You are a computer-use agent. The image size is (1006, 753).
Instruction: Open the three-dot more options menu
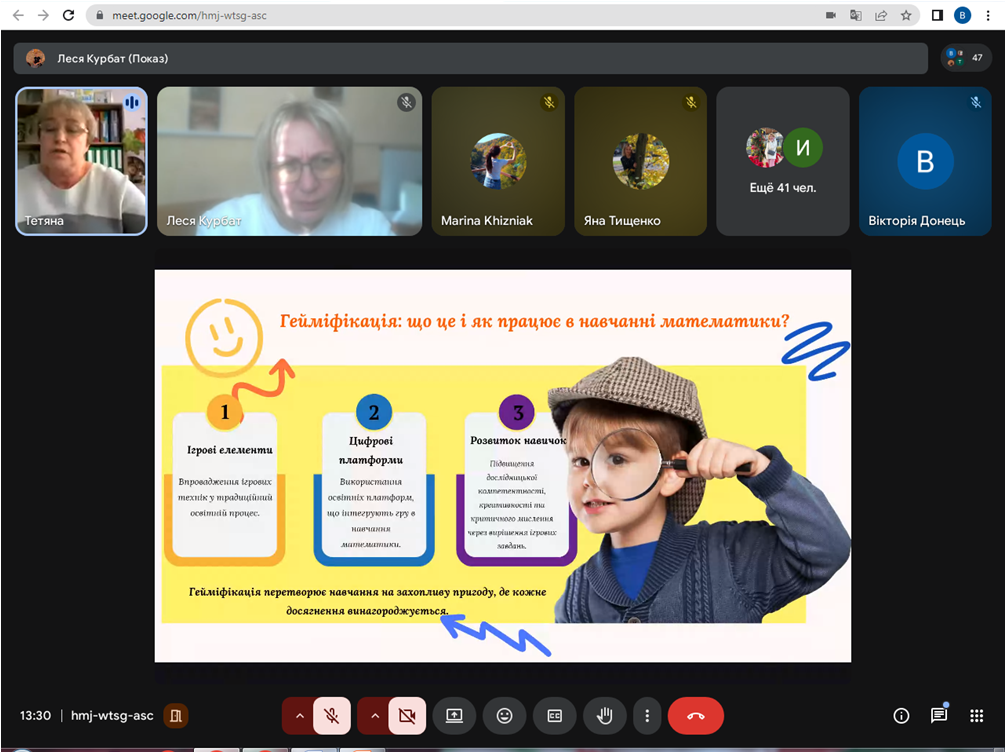coord(648,716)
